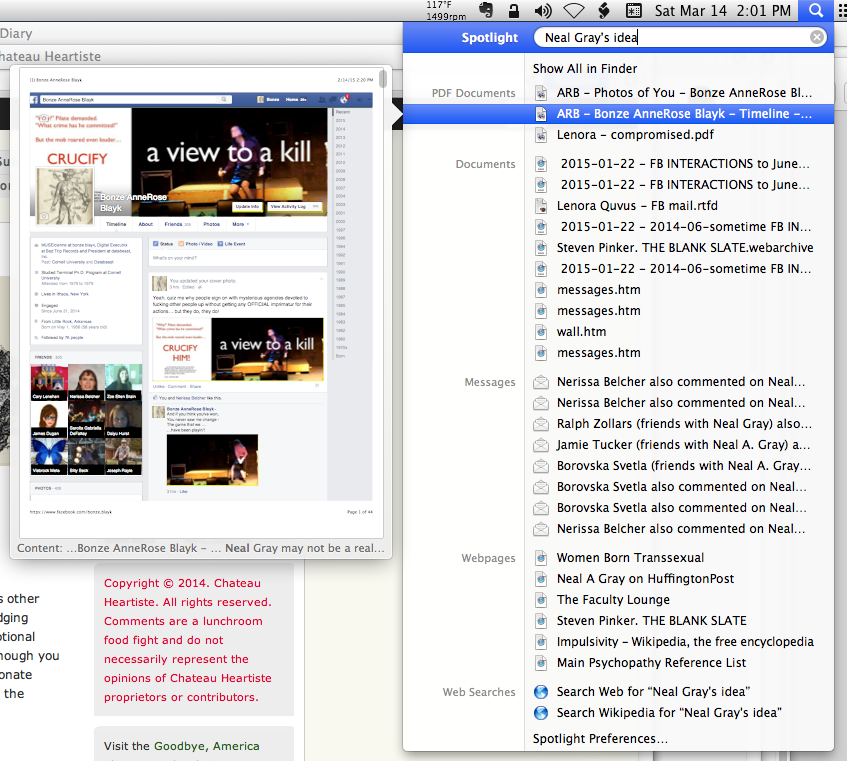Open the keyboard input menu bar icon

(x=634, y=11)
